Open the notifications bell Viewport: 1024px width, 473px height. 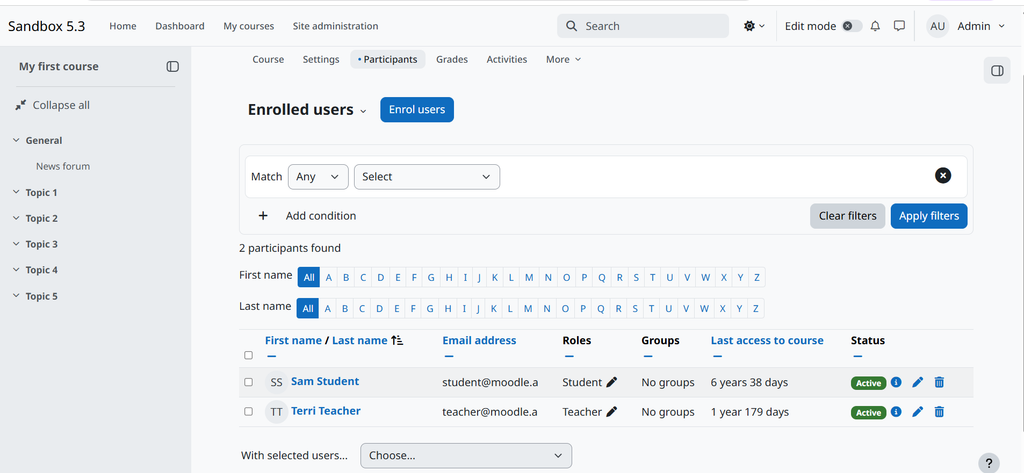876,26
